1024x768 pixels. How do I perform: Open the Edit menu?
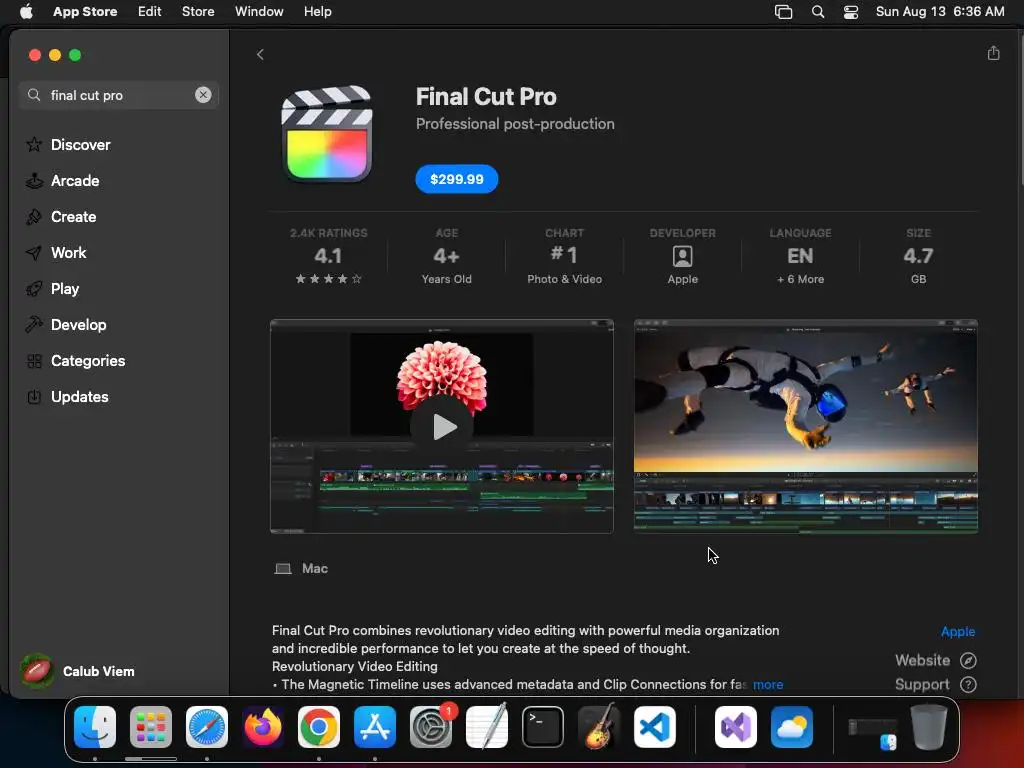click(150, 12)
